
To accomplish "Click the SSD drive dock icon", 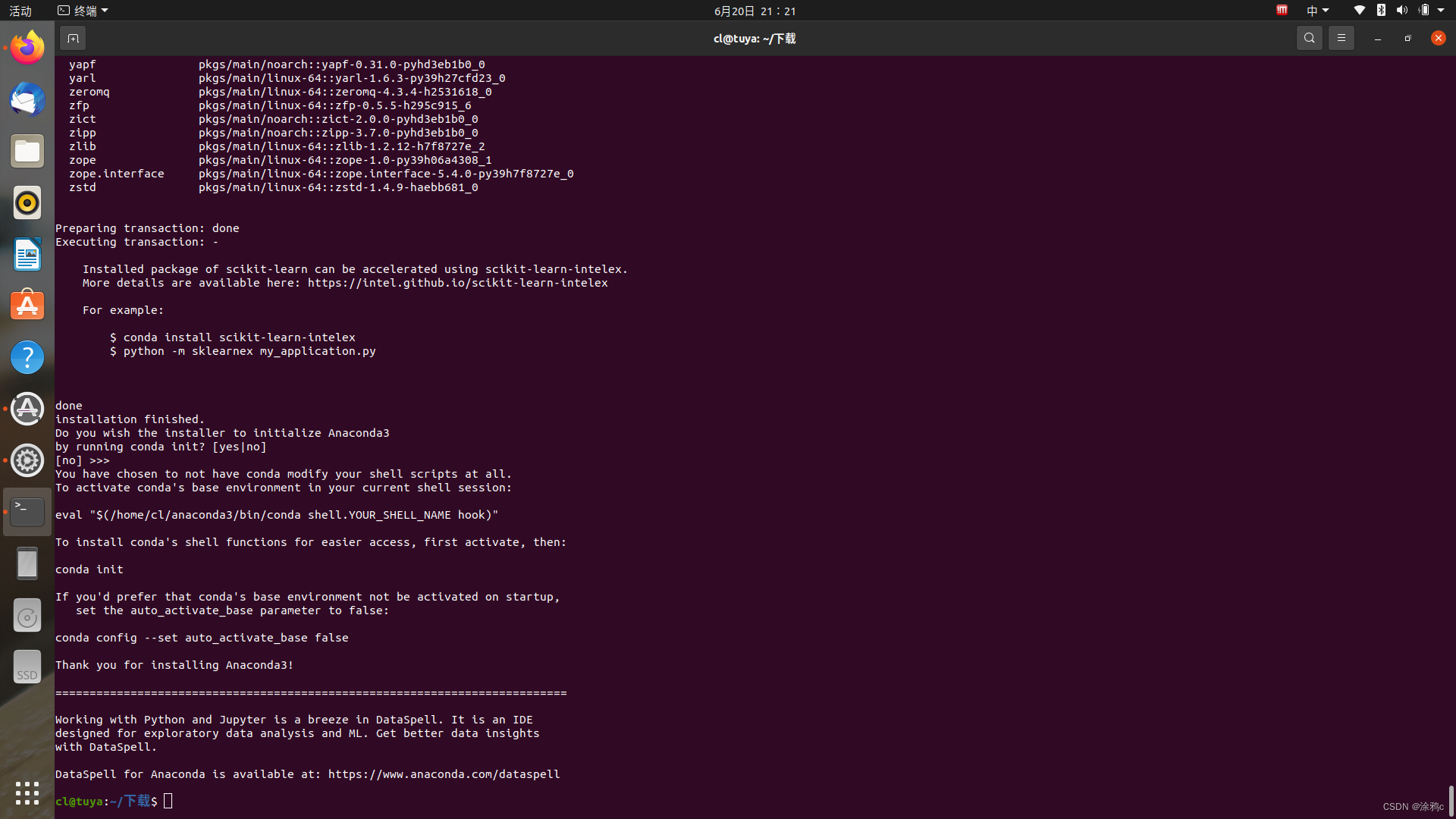I will (x=27, y=667).
